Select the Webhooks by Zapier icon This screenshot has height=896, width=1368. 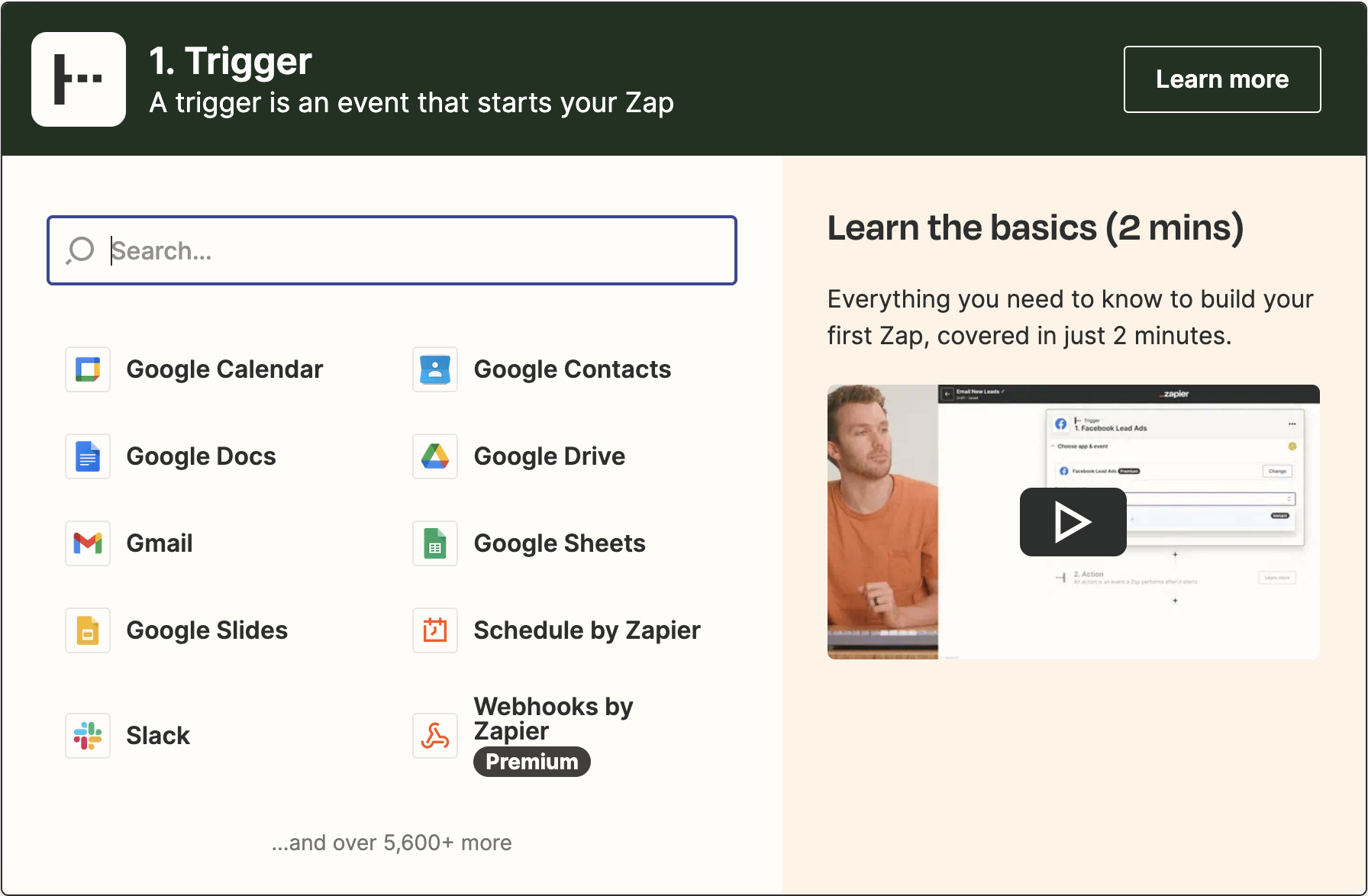pos(435,736)
